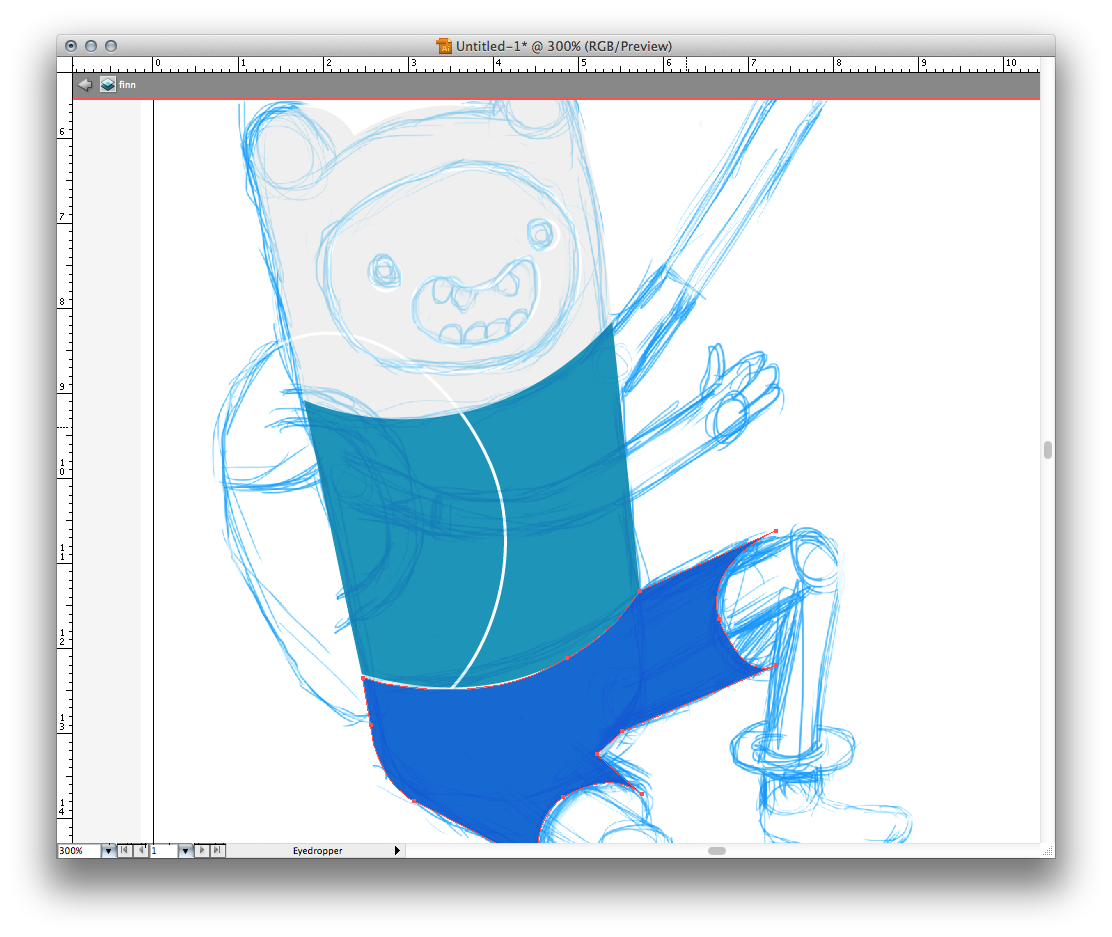This screenshot has height=937, width=1112.
Task: Close the Untitled-1 document window
Action: coord(71,46)
